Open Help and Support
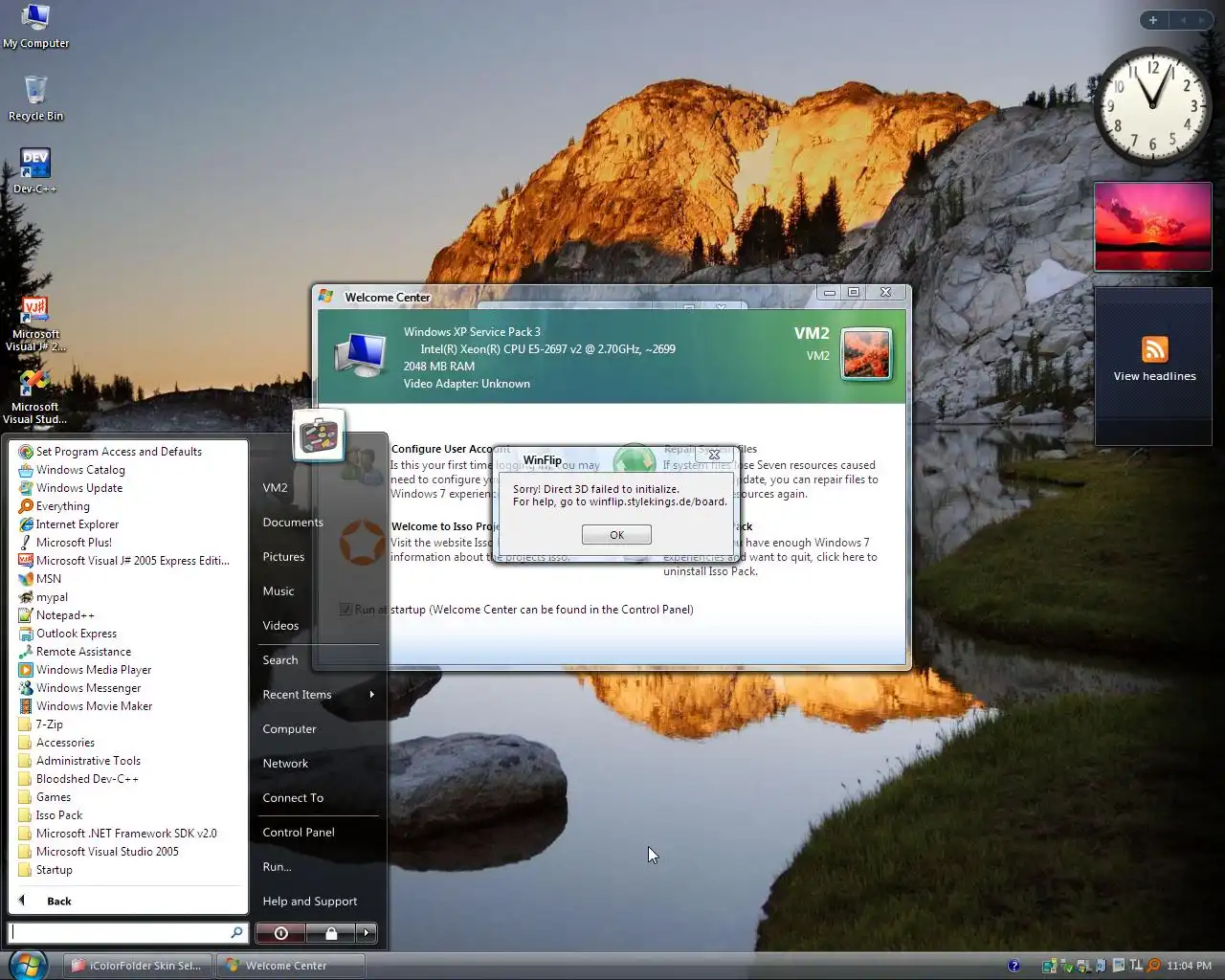 coord(309,902)
